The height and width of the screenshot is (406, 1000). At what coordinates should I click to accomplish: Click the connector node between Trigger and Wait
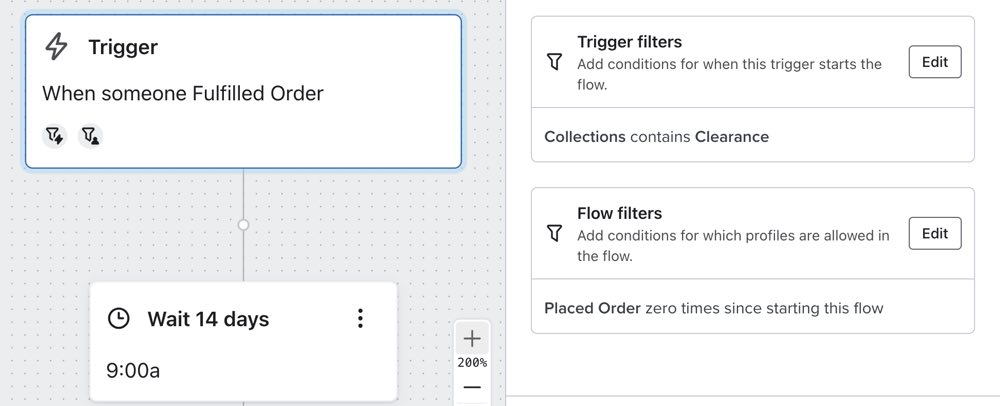[x=243, y=225]
